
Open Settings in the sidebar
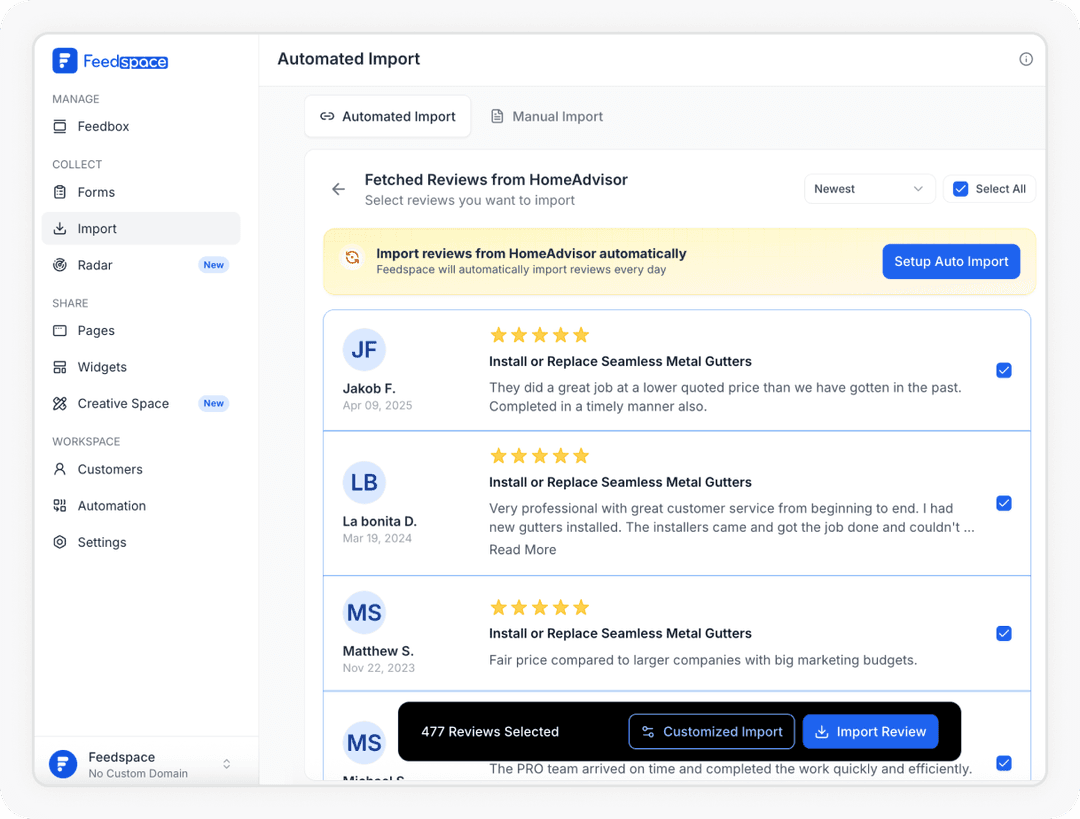pos(141,542)
